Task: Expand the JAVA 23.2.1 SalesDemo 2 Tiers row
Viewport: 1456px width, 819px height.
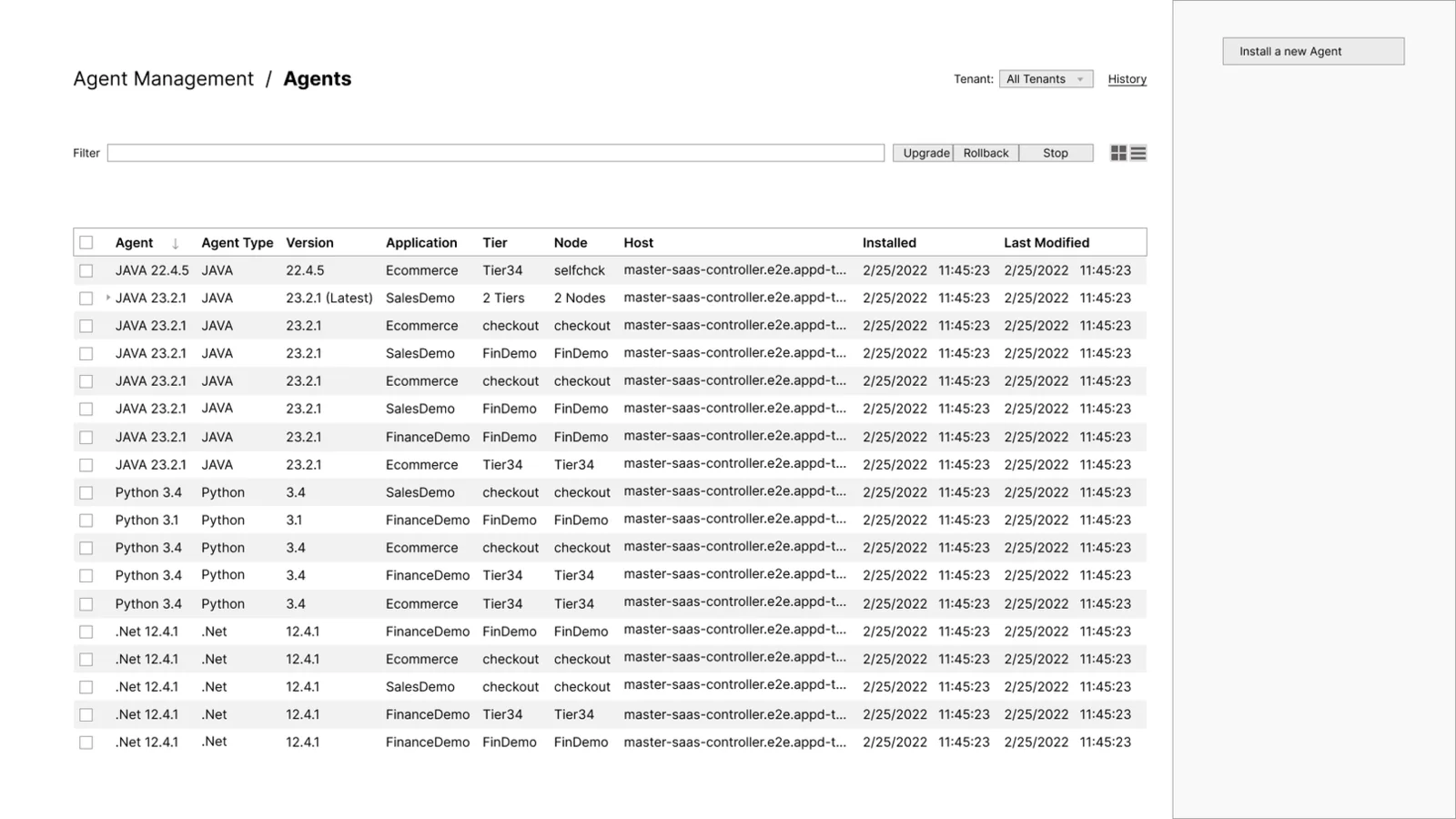Action: click(x=108, y=298)
